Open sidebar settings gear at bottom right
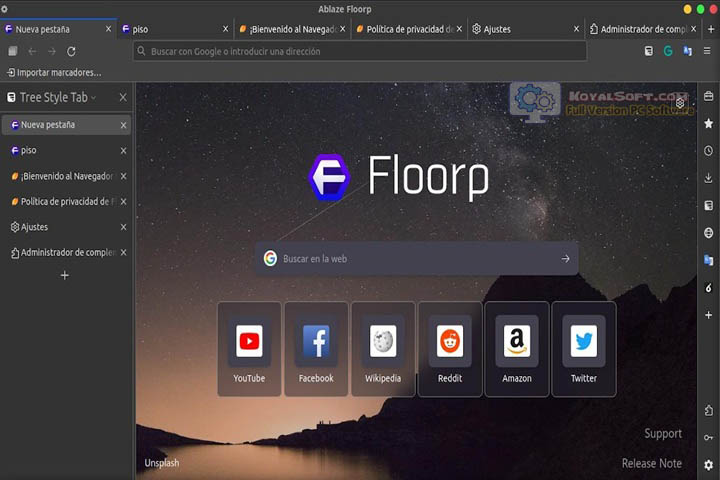The height and width of the screenshot is (480, 720). (709, 465)
